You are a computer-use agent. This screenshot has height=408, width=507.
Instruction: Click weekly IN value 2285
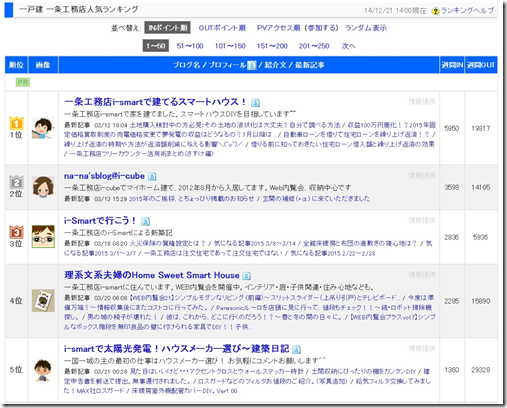(452, 301)
